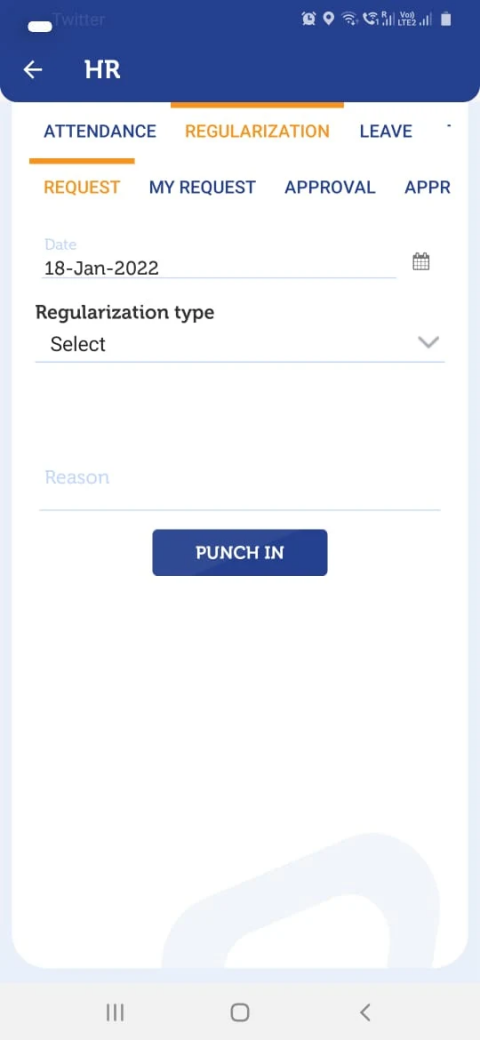This screenshot has height=1040, width=480.
Task: Select the REGULARIZATION tab
Action: click(x=257, y=131)
